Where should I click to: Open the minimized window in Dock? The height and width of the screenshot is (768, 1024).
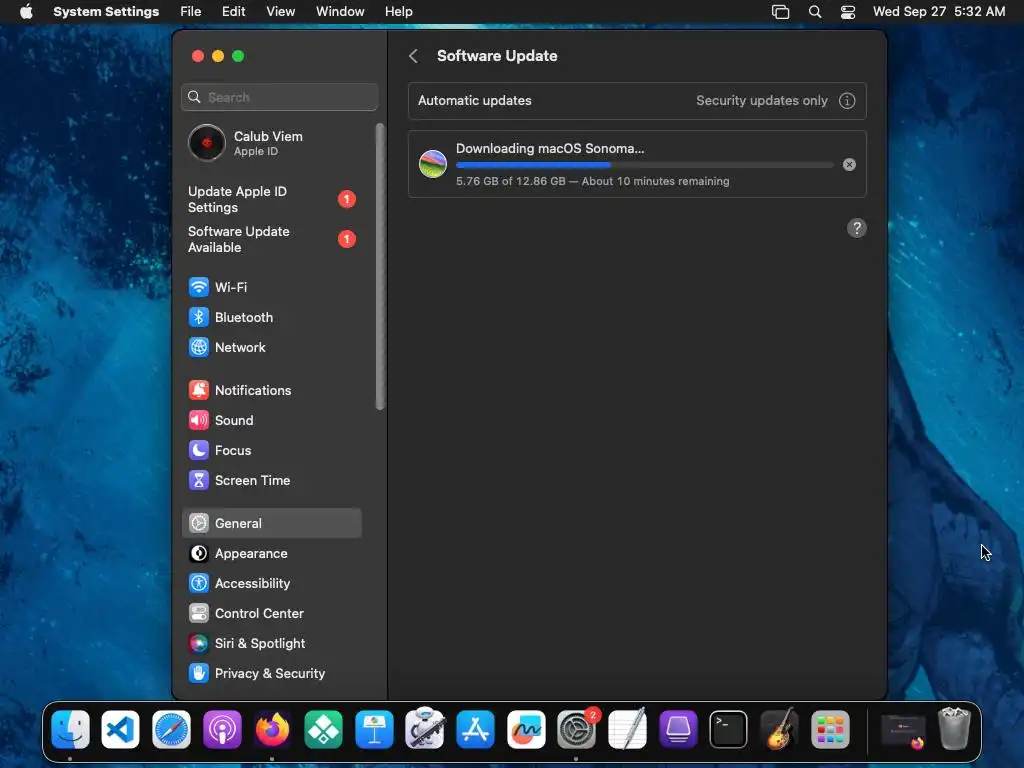(904, 730)
